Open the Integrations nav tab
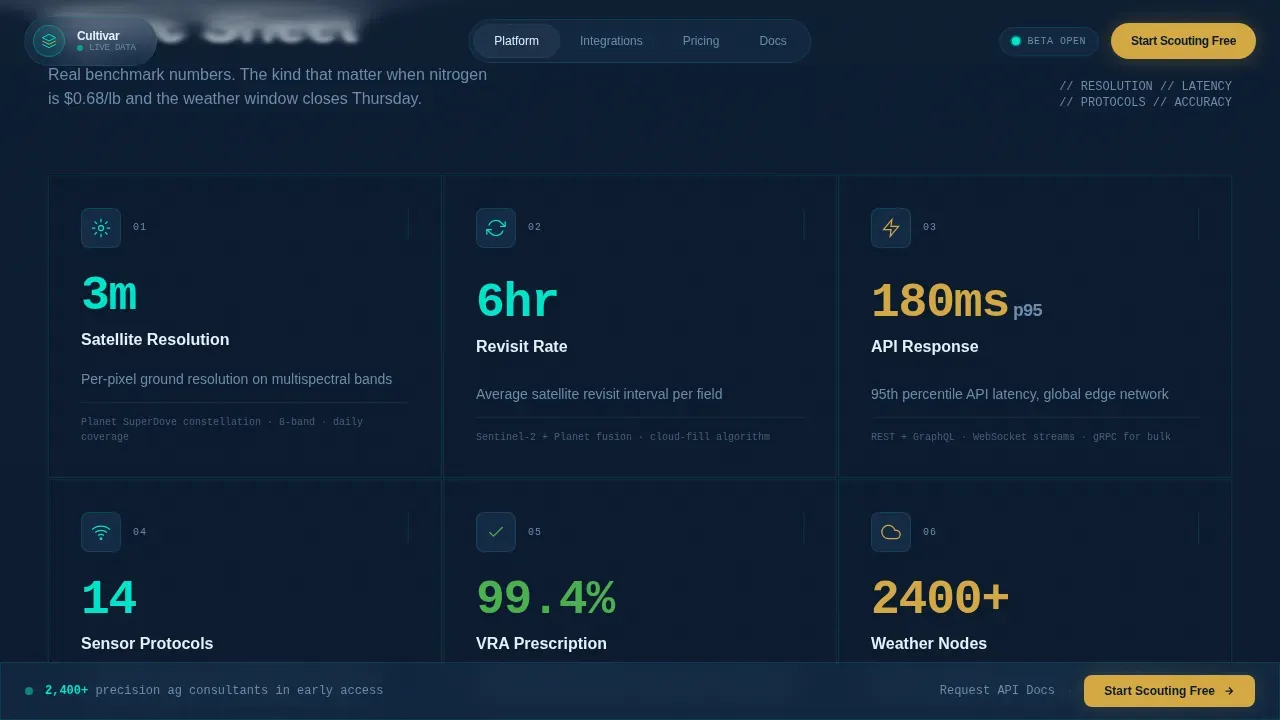 (x=611, y=41)
